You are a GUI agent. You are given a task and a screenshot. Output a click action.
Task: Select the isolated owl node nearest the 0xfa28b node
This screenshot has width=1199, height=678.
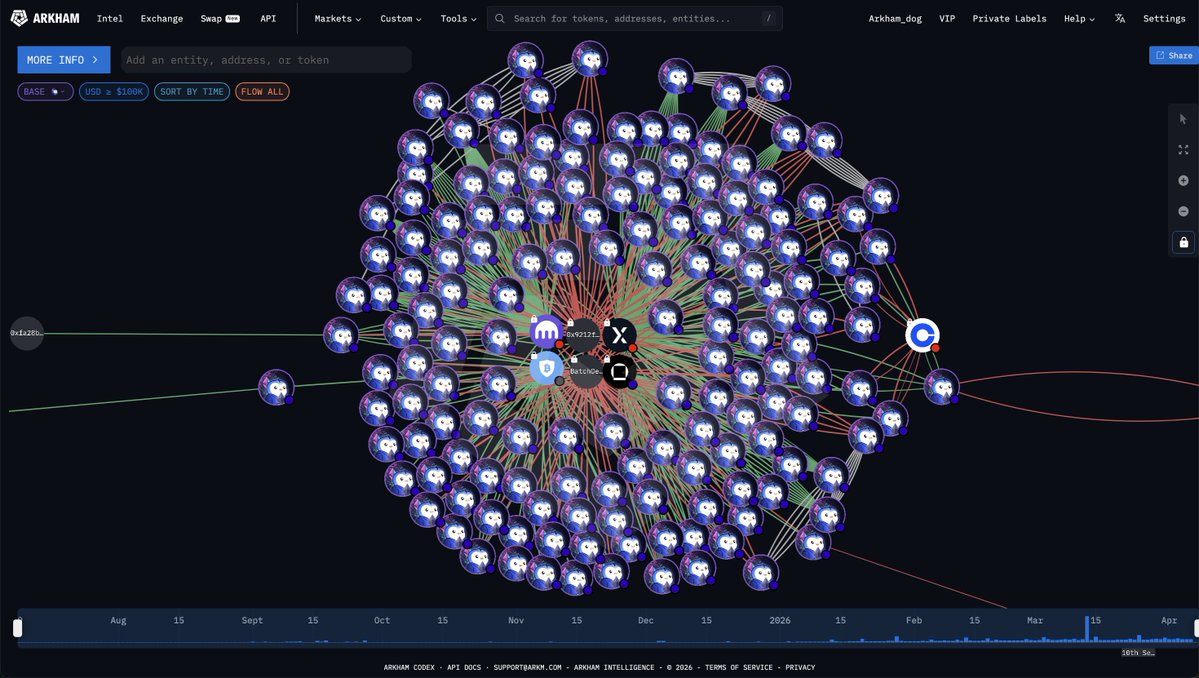pyautogui.click(x=276, y=387)
